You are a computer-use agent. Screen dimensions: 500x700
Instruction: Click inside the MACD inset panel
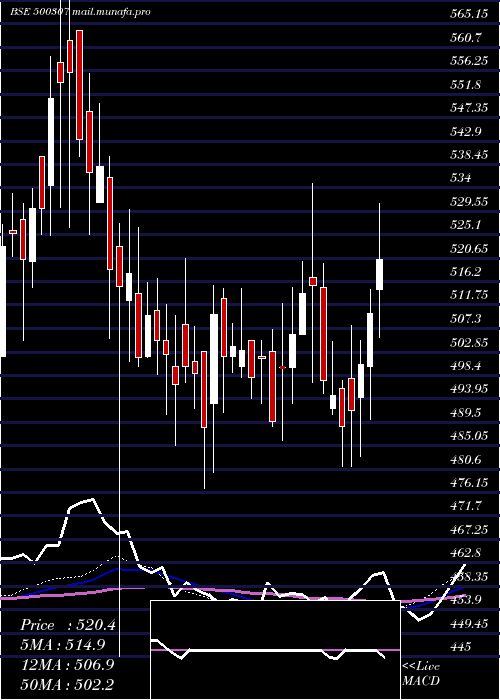(275, 650)
